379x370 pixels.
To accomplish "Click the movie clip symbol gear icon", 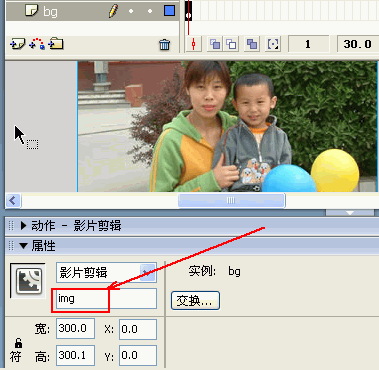I will point(28,281).
